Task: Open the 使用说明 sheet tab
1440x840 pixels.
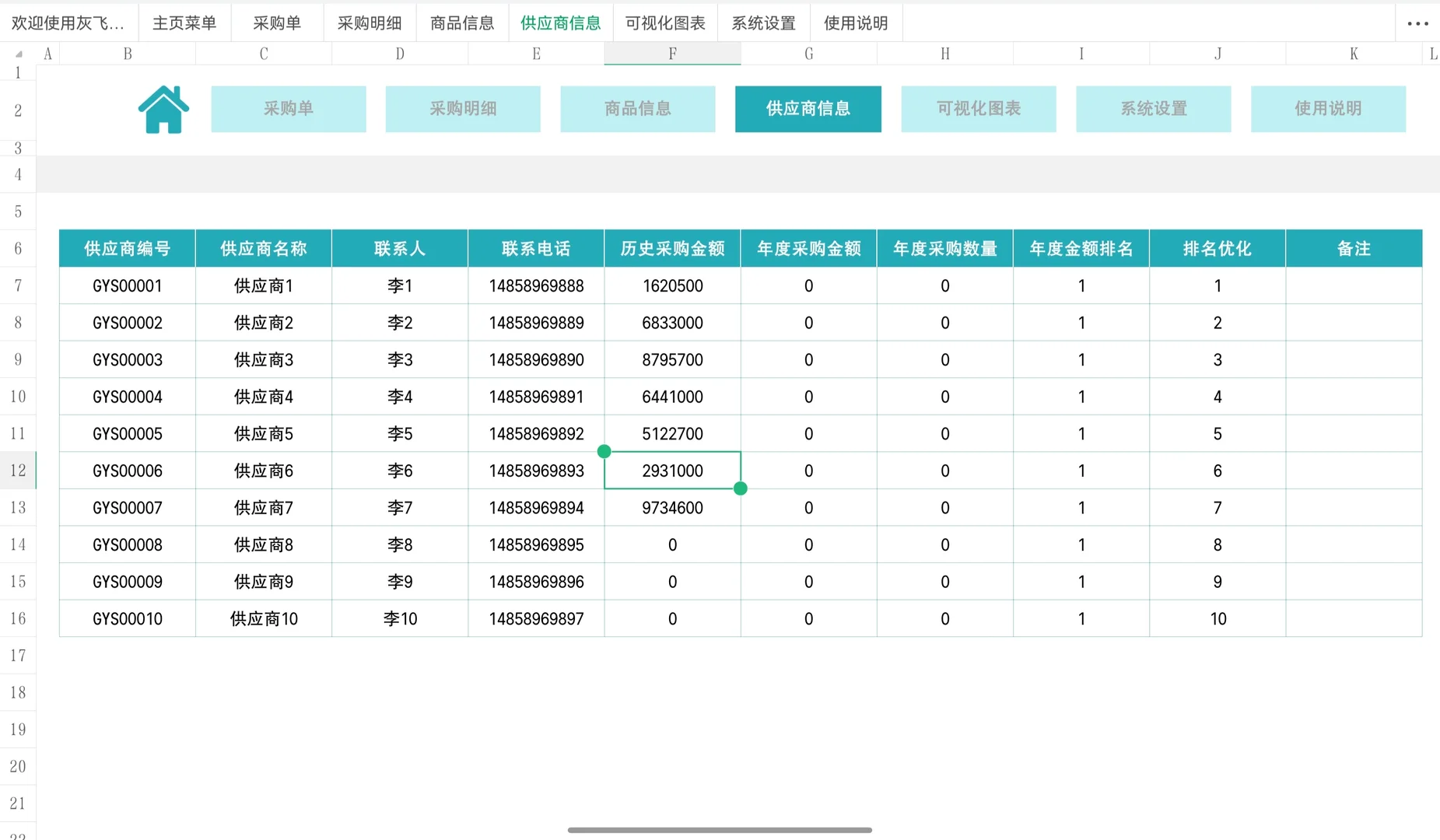Action: [x=856, y=23]
